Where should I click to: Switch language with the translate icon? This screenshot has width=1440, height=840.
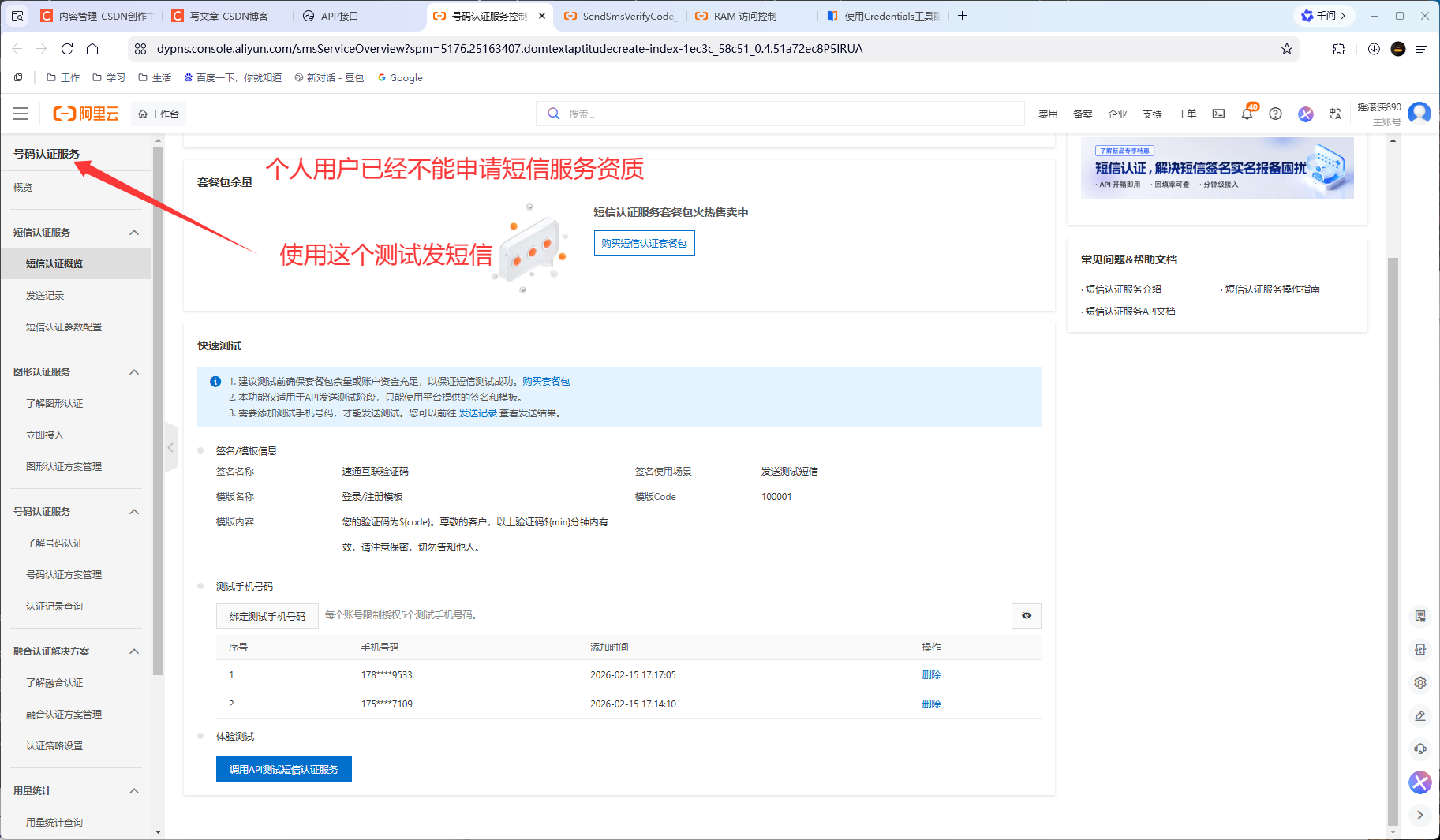point(1335,114)
